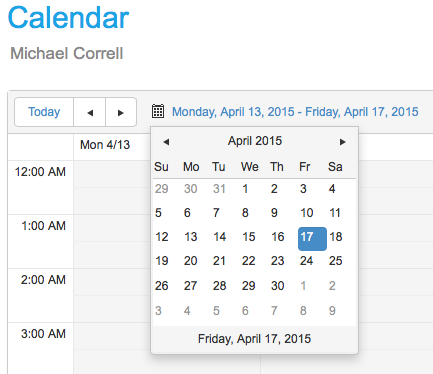The image size is (433, 374).
Task: Go to next week with right arrow
Action: coord(121,112)
